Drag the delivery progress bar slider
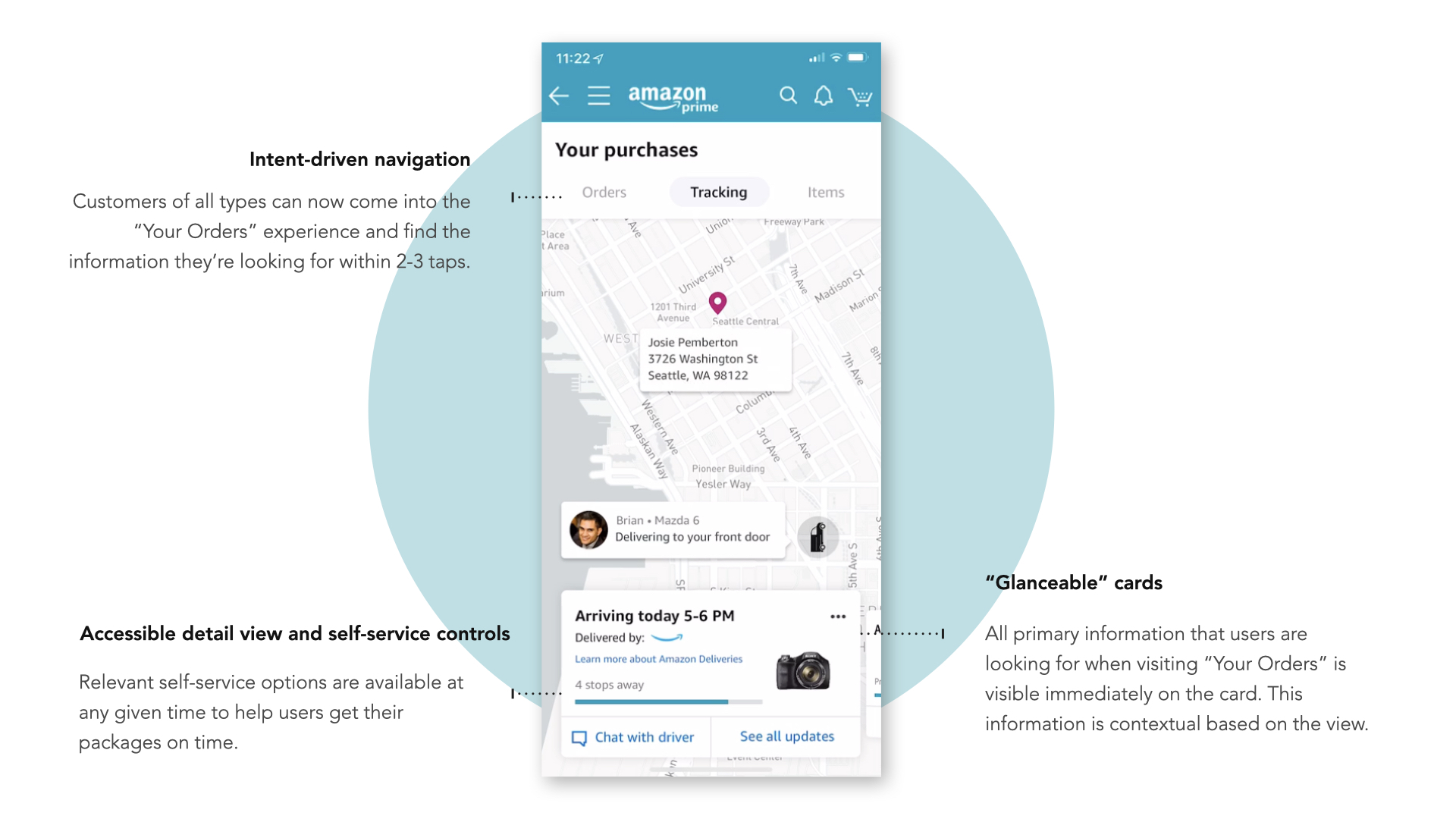This screenshot has height=819, width=1456. coord(727,702)
